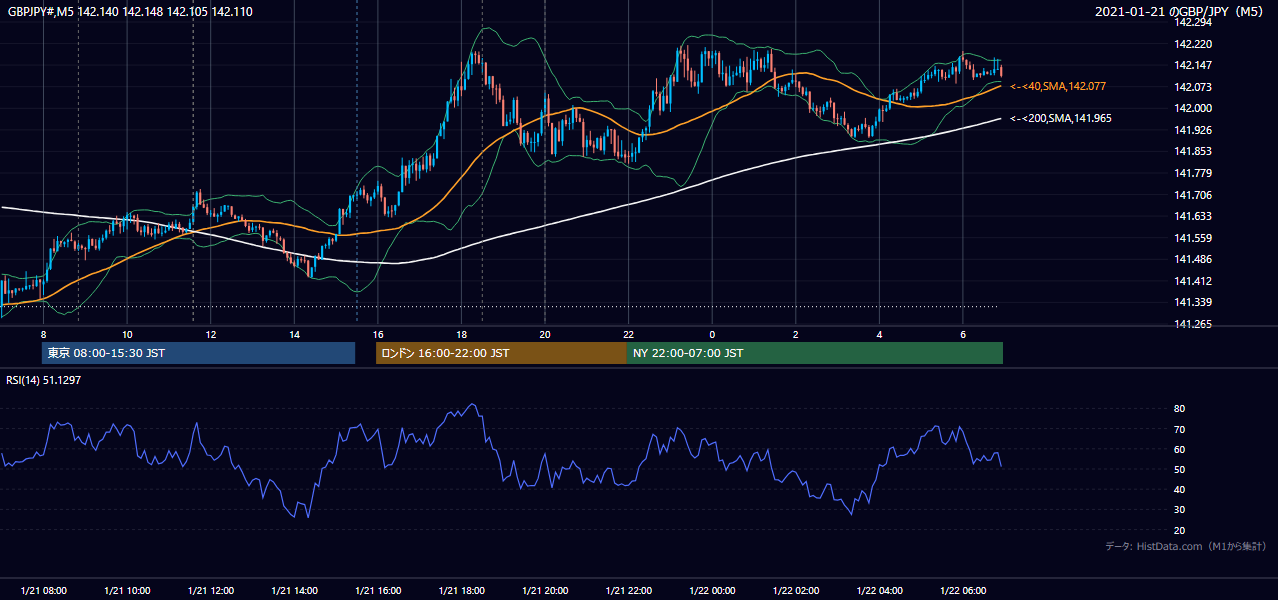The image size is (1278, 600).
Task: Click hour label 0 under the price chart
Action: (712, 335)
